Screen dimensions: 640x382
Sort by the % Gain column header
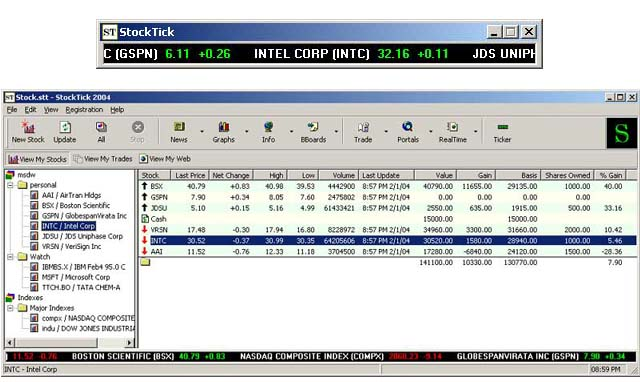click(610, 175)
